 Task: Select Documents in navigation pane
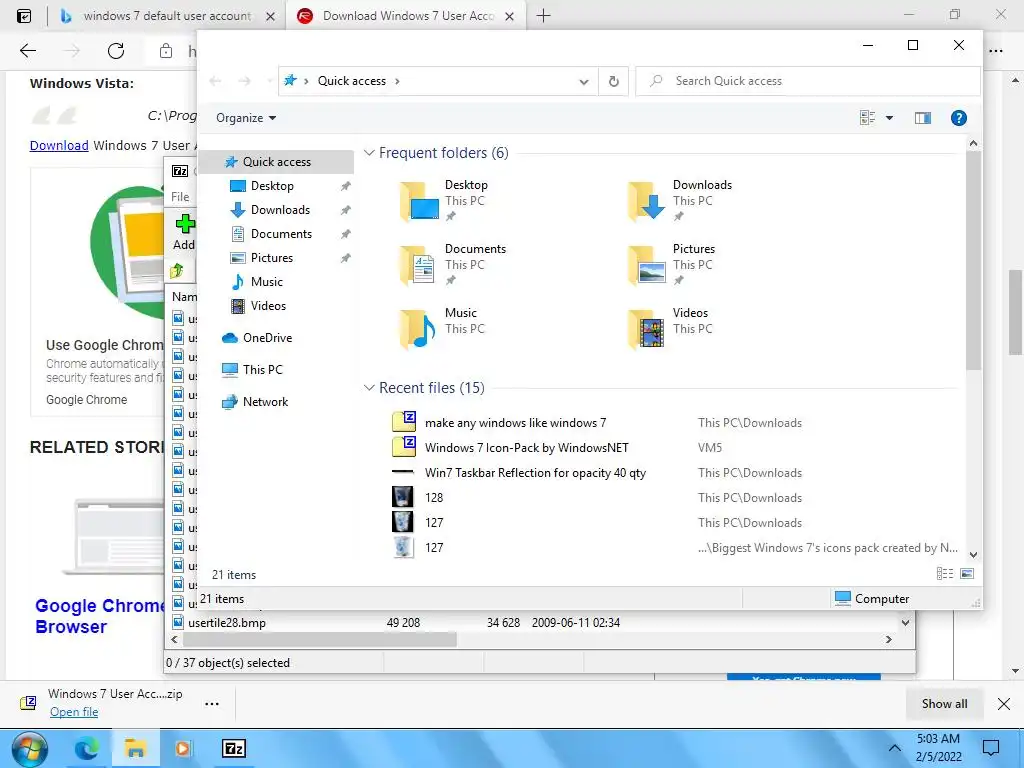tap(281, 234)
